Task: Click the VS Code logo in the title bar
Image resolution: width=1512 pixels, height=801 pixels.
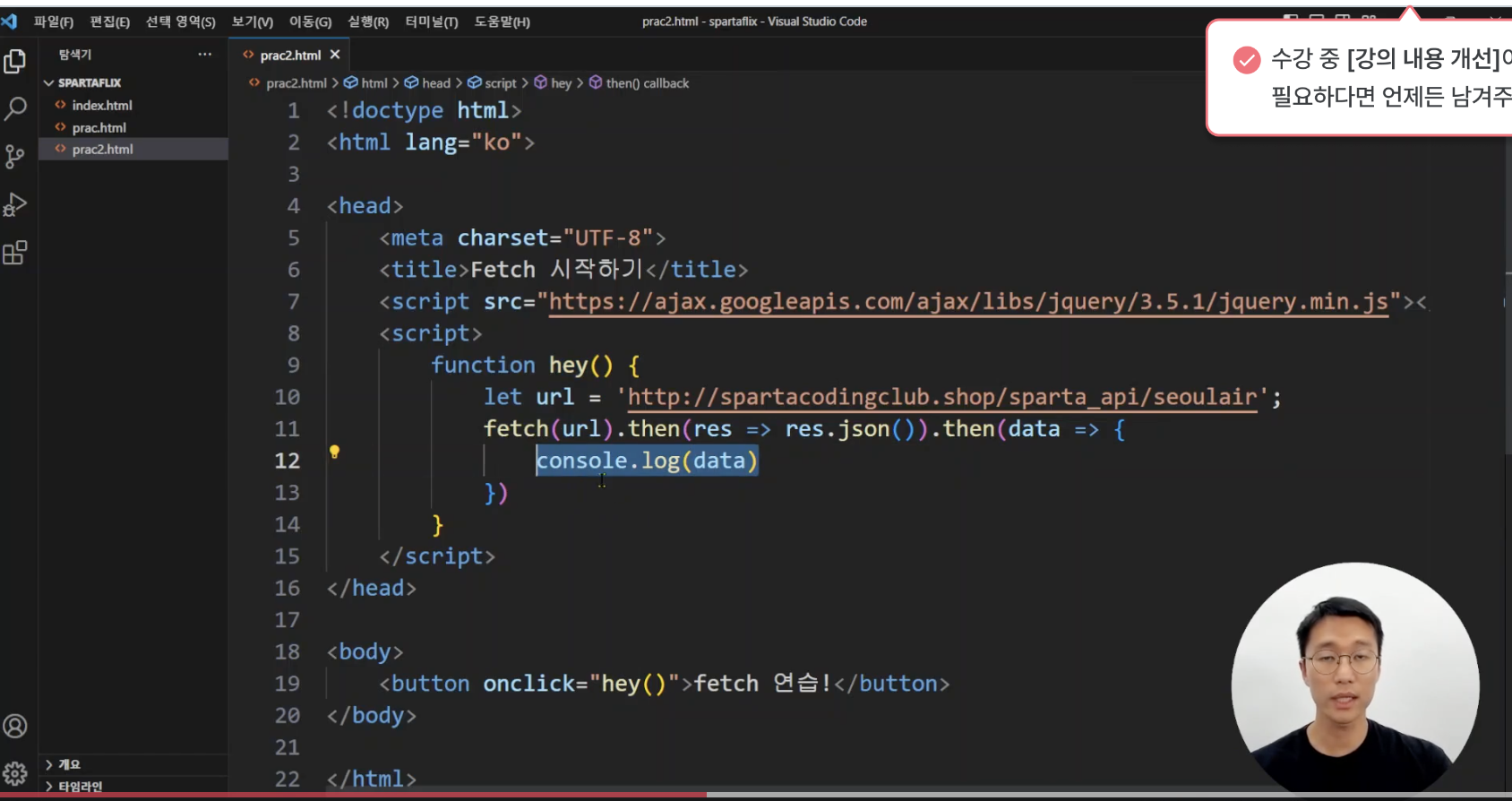Action: pyautogui.click(x=10, y=21)
